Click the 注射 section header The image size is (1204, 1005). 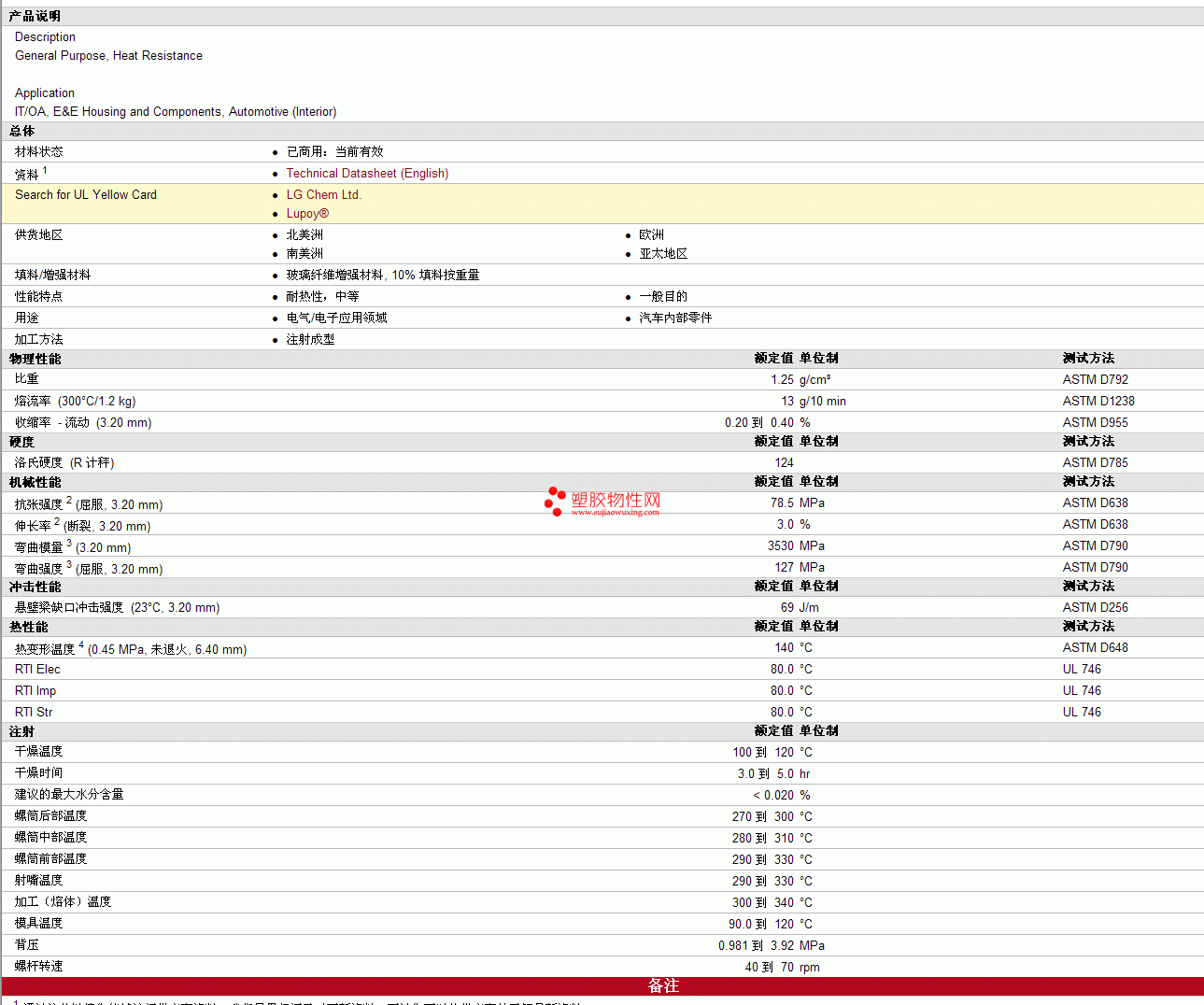click(x=22, y=731)
